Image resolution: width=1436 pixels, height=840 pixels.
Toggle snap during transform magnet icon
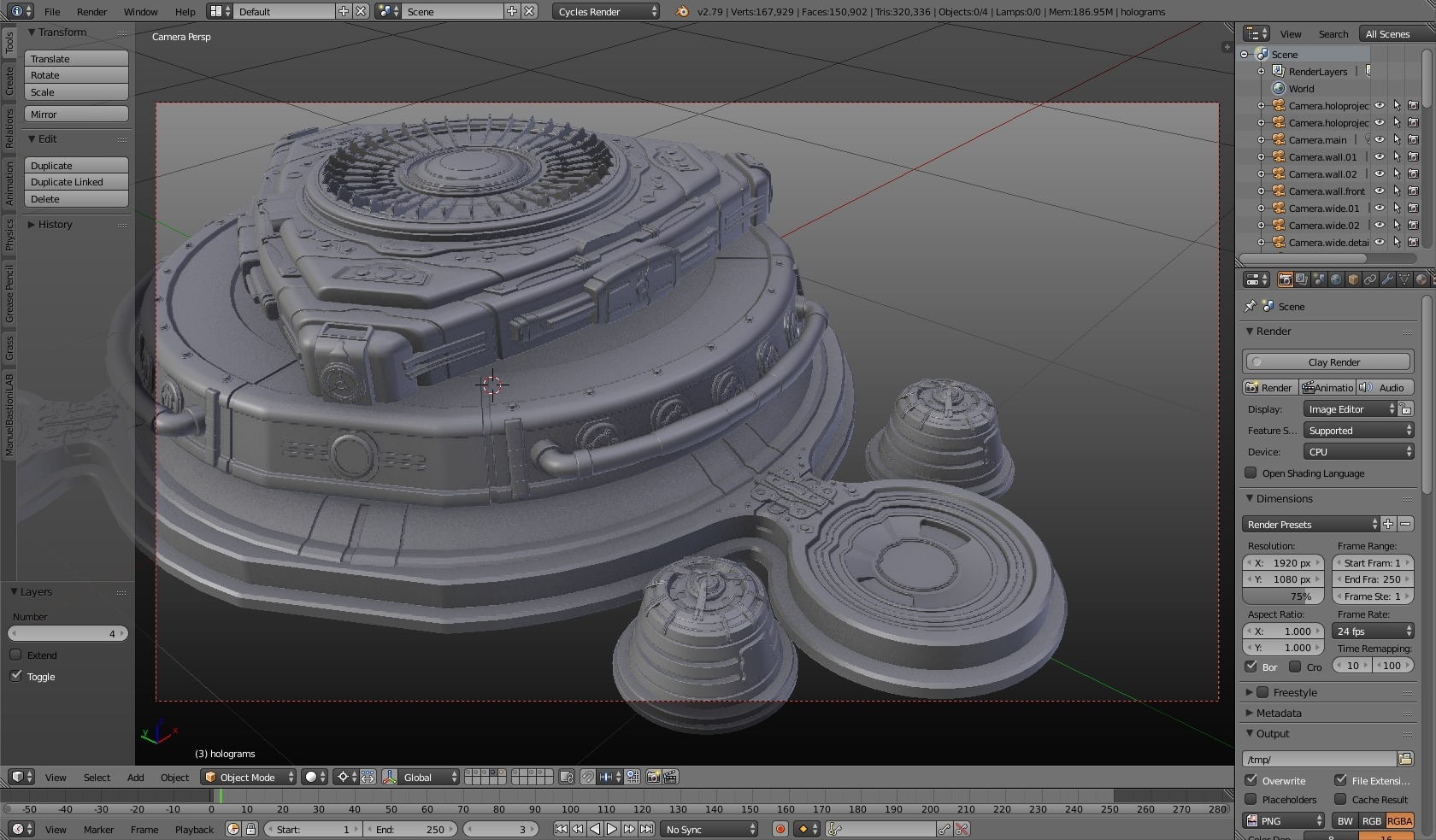tap(588, 777)
